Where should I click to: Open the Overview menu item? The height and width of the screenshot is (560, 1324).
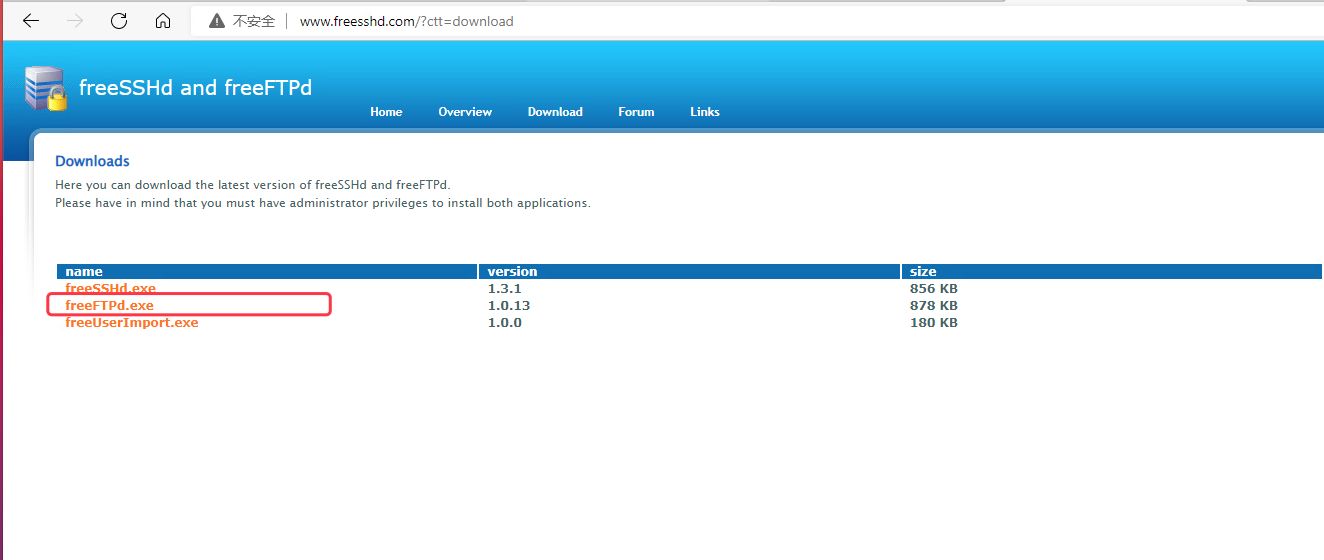465,112
